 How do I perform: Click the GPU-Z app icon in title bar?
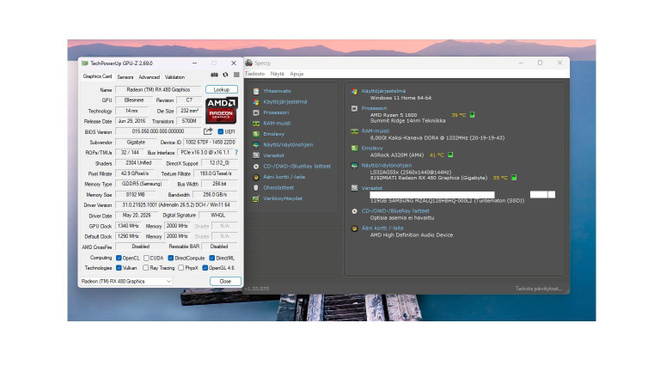[x=85, y=63]
